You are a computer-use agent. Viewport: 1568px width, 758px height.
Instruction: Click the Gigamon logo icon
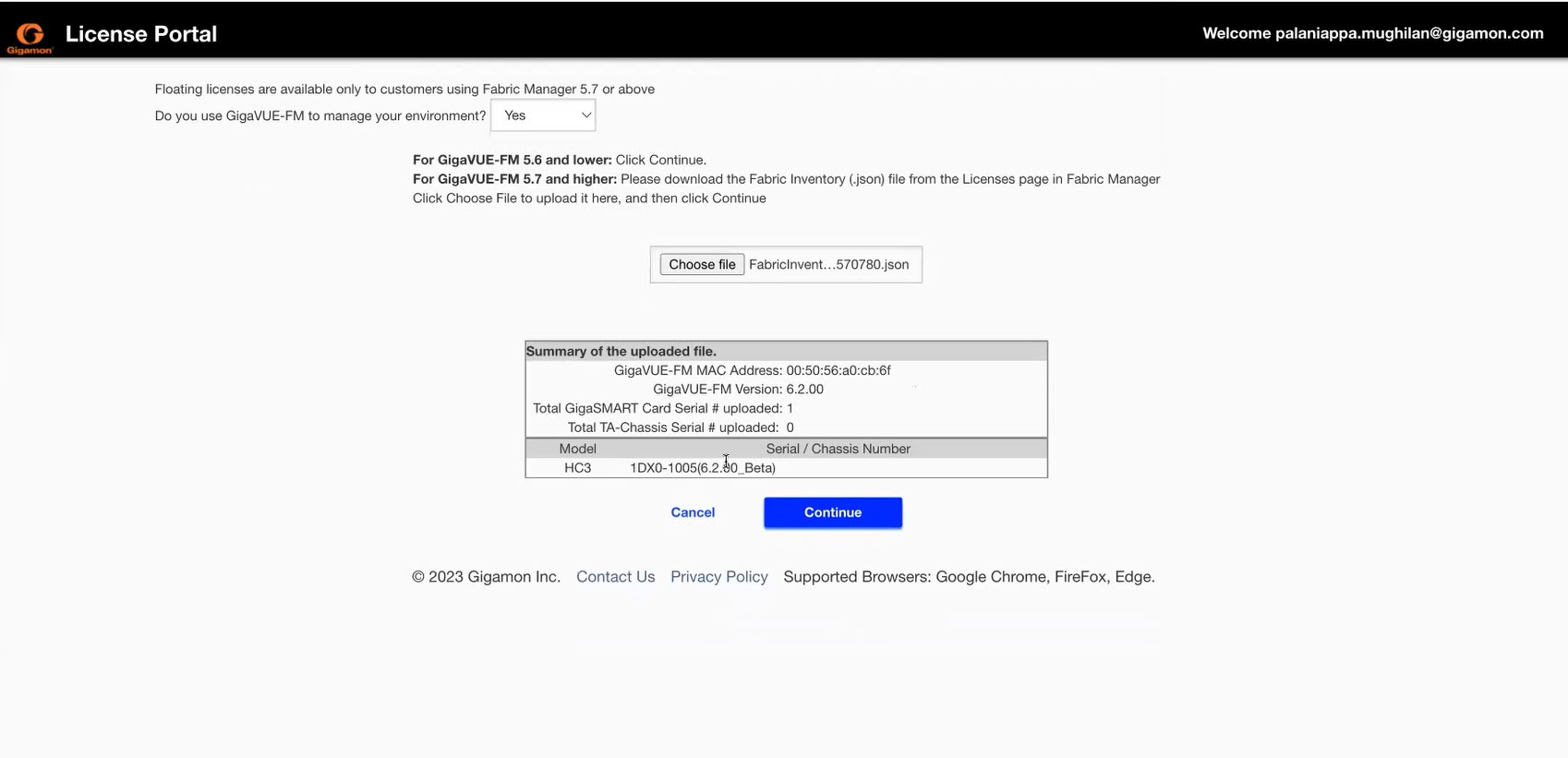(30, 37)
